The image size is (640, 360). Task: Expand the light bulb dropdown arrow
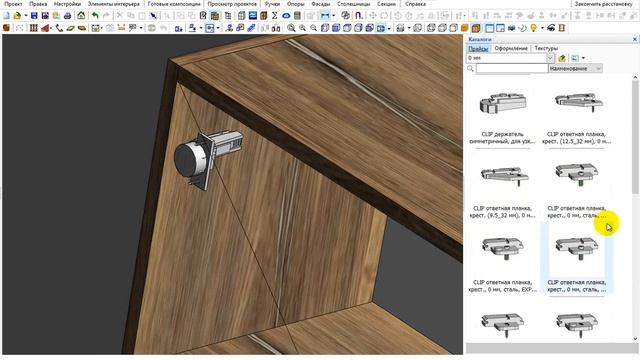tap(542, 28)
